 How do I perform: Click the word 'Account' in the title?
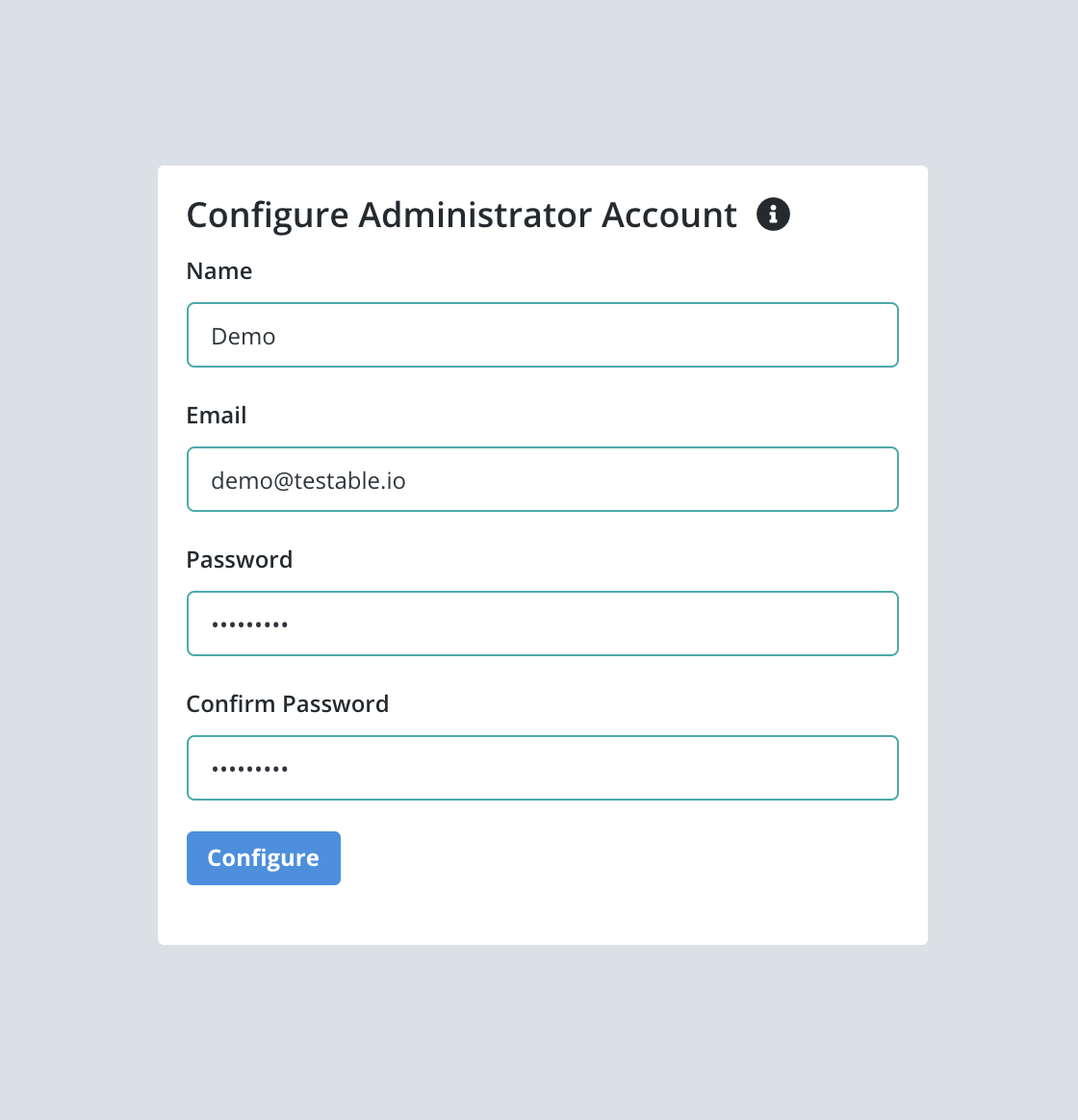(669, 215)
